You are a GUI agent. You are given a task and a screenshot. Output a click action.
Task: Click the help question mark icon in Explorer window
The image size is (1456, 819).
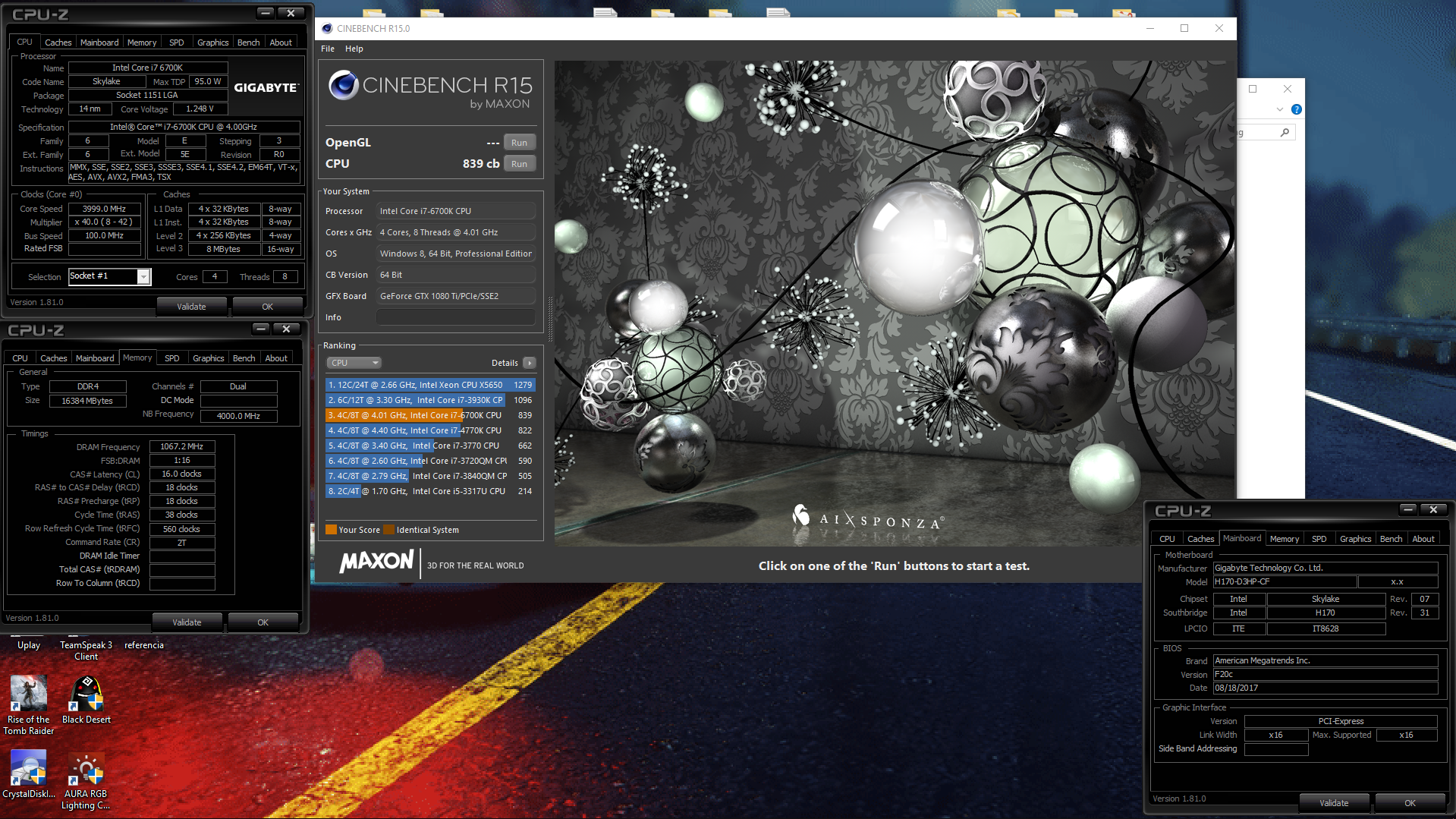(x=1297, y=109)
